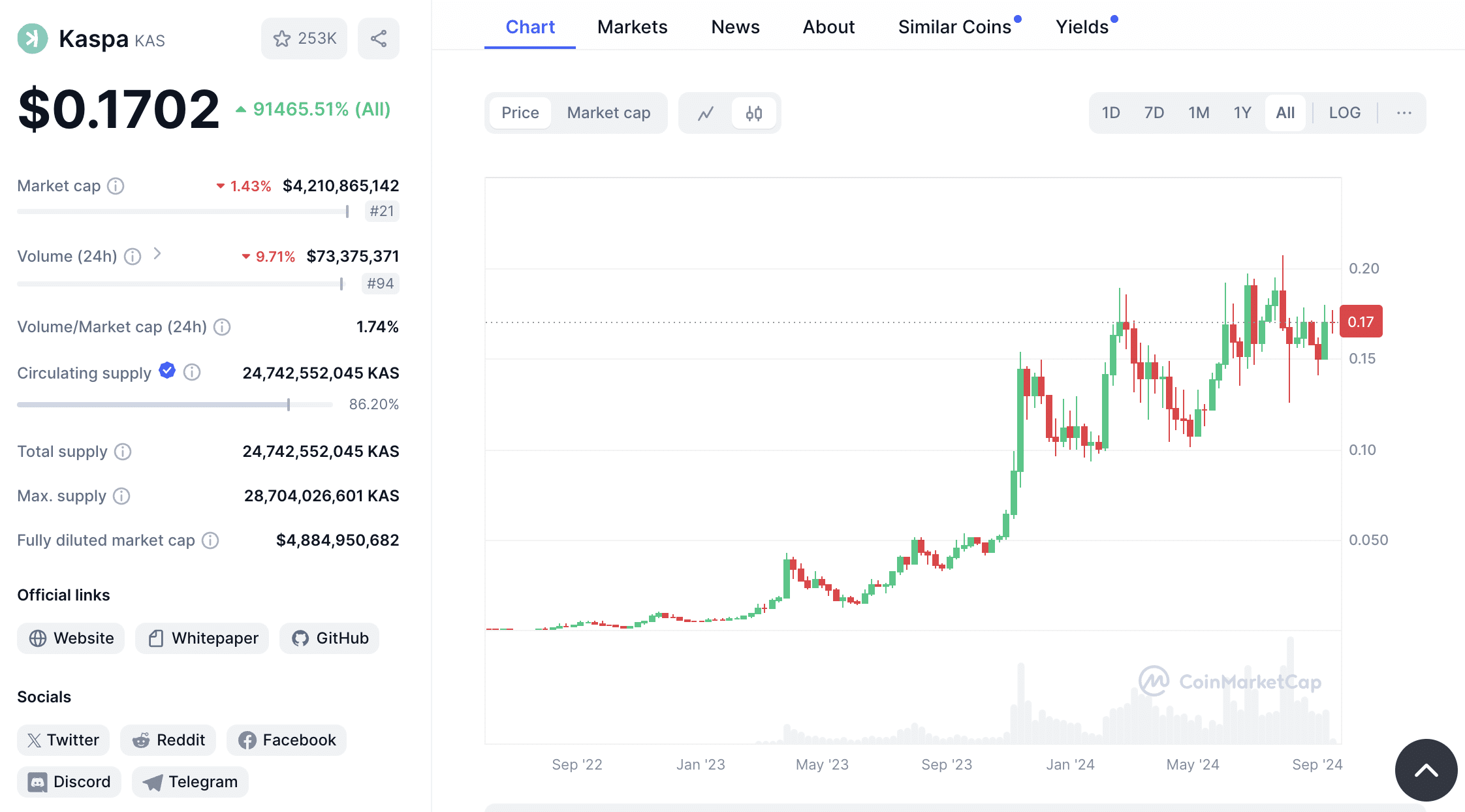Switch to the Similar Coins tab

[x=955, y=27]
